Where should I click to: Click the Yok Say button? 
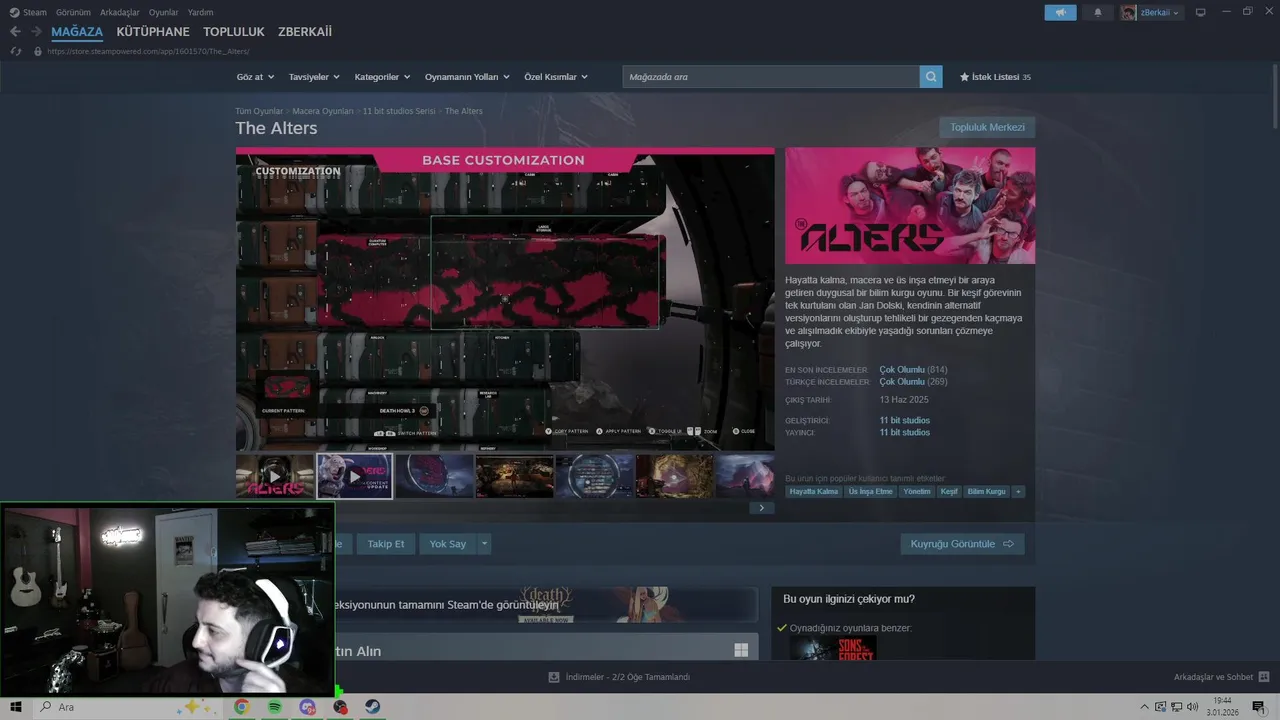[448, 544]
